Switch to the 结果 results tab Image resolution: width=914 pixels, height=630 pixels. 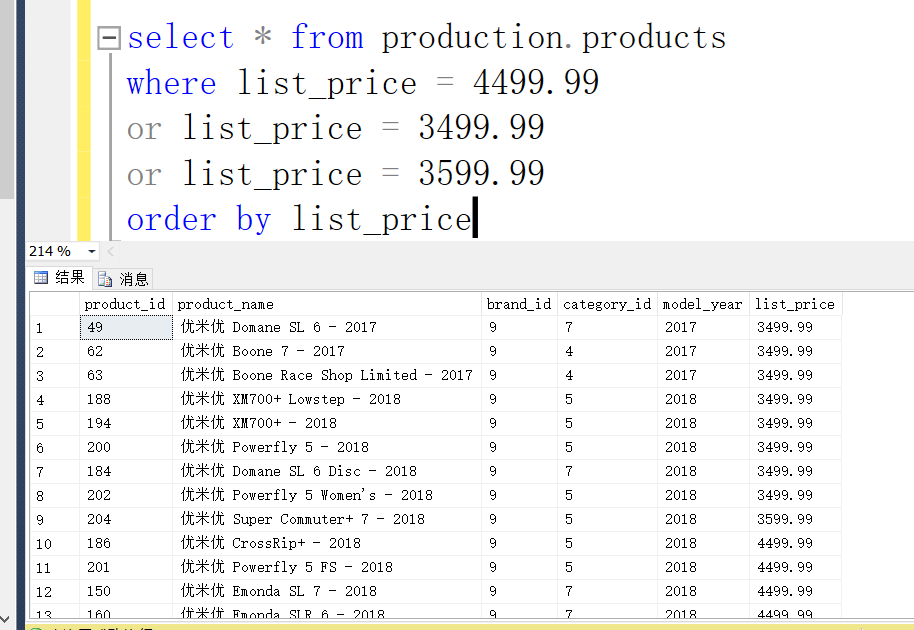(57, 278)
